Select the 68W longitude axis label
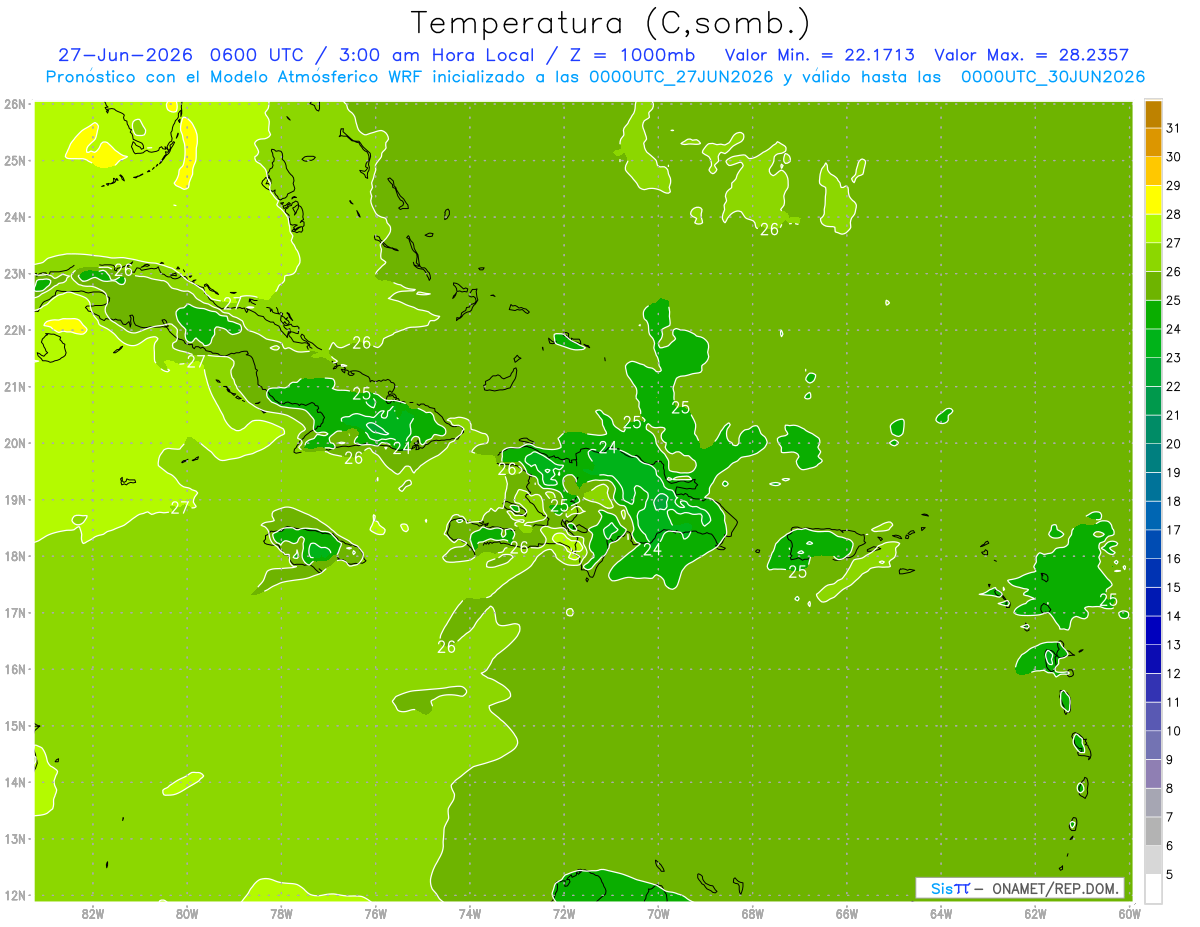This screenshot has height=927, width=1200. (752, 914)
